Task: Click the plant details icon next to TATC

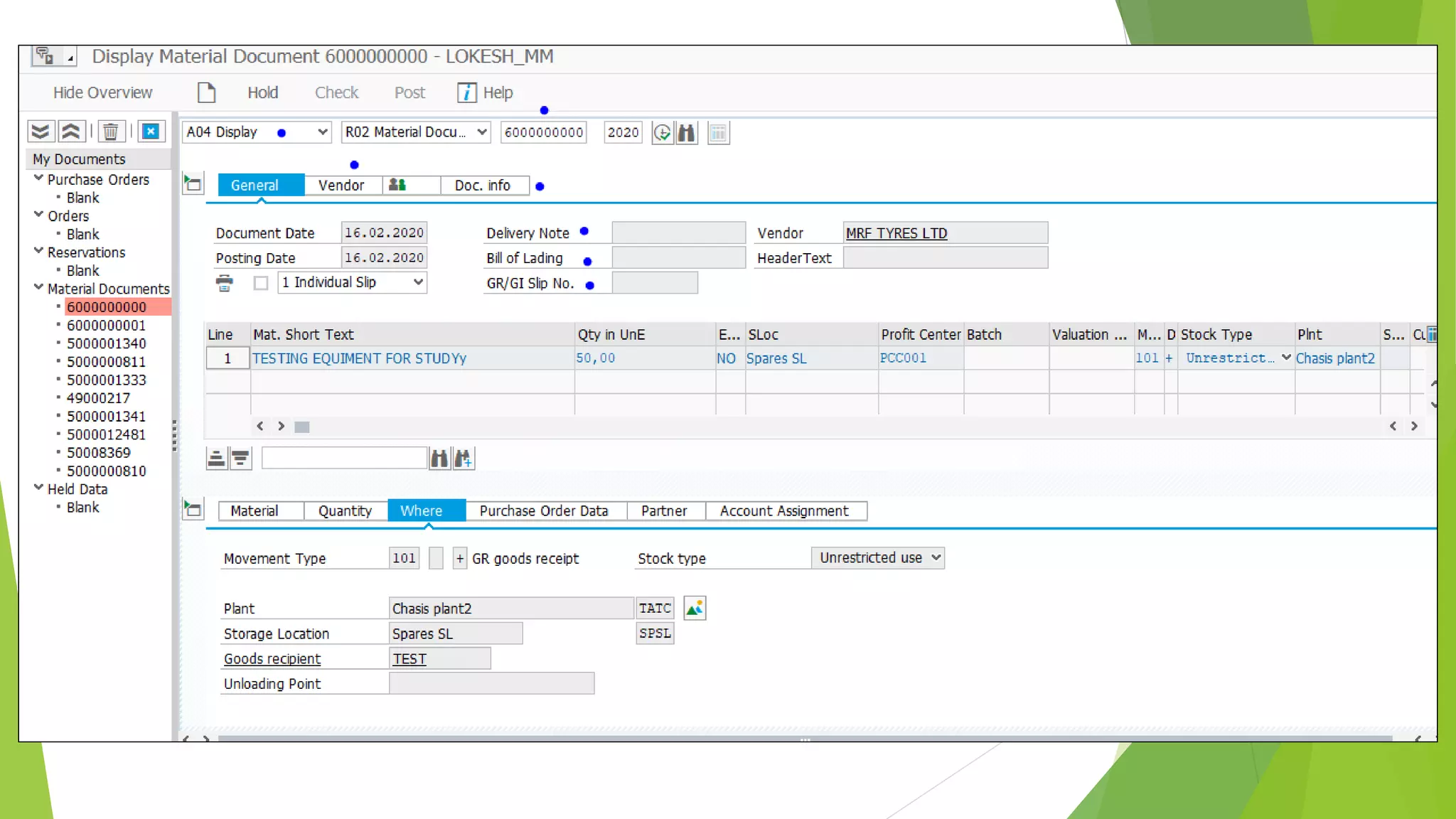Action: pyautogui.click(x=695, y=609)
